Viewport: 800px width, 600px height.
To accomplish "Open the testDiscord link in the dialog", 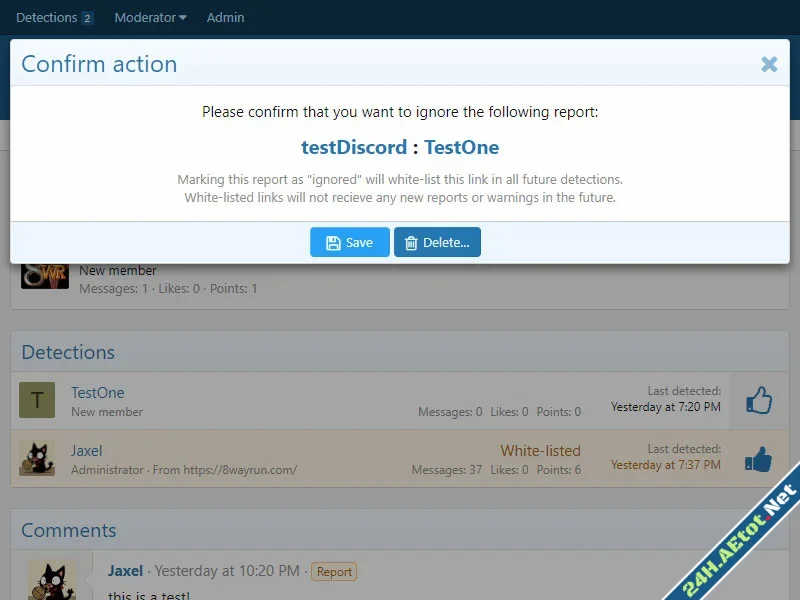I will (354, 147).
